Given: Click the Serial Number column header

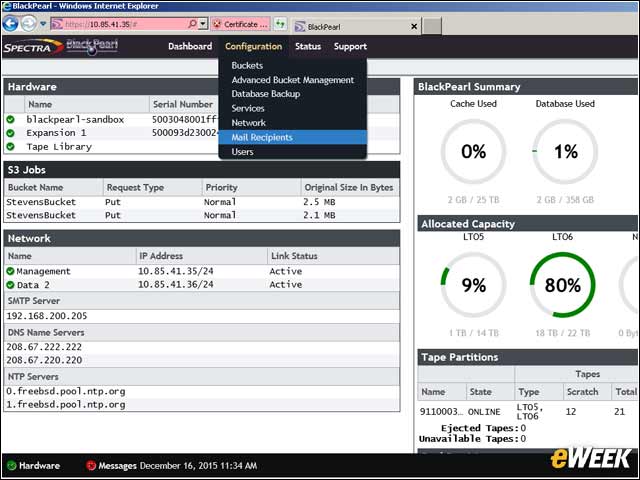Looking at the screenshot, I should 183,104.
